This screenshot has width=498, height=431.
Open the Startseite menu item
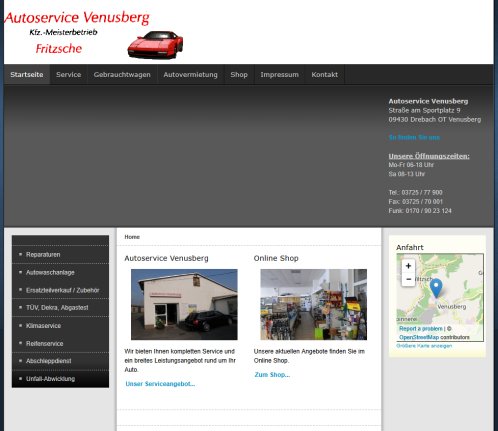(x=27, y=75)
